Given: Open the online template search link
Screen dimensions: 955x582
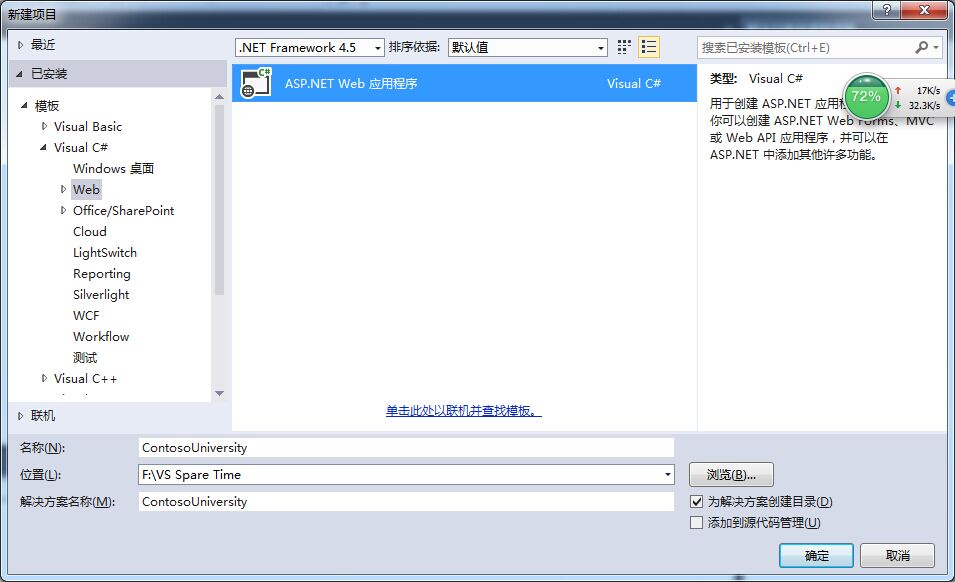Looking at the screenshot, I should 463,411.
